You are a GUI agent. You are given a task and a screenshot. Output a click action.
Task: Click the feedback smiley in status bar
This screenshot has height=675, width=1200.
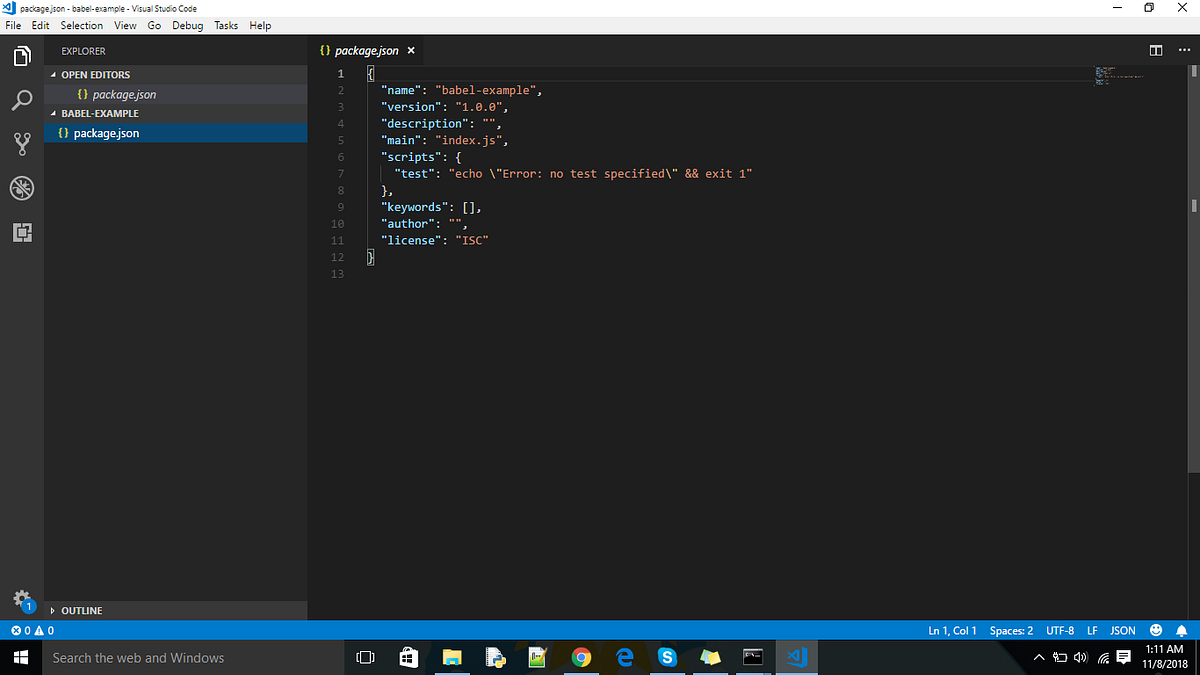pos(1157,631)
